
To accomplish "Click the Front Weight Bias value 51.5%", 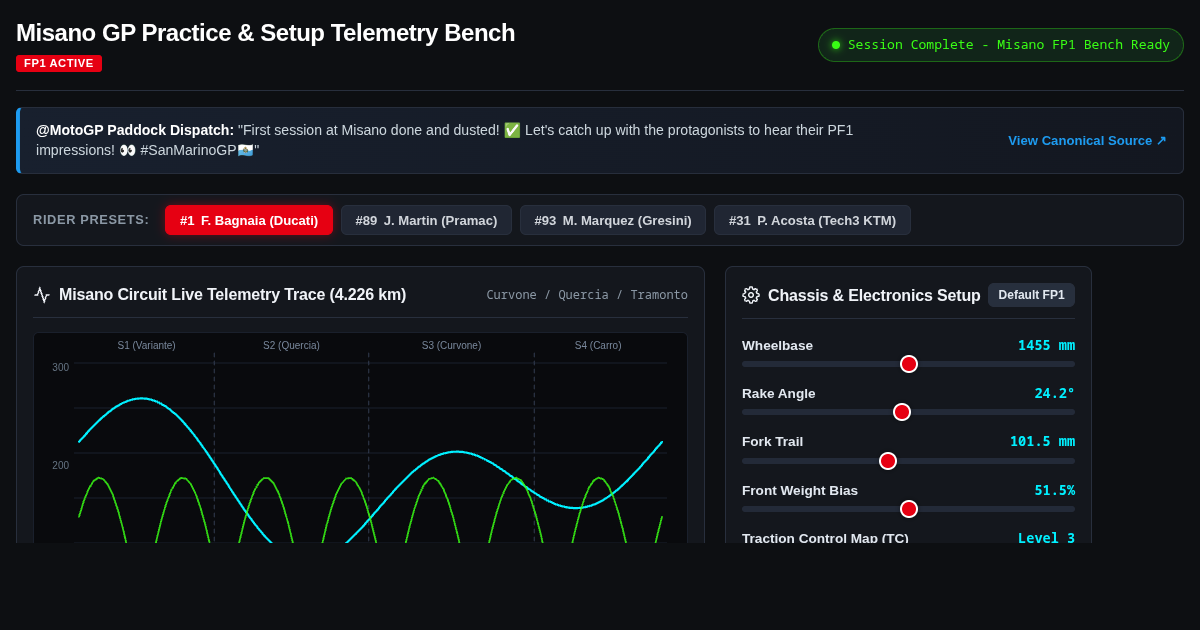I will pyautogui.click(x=1054, y=490).
